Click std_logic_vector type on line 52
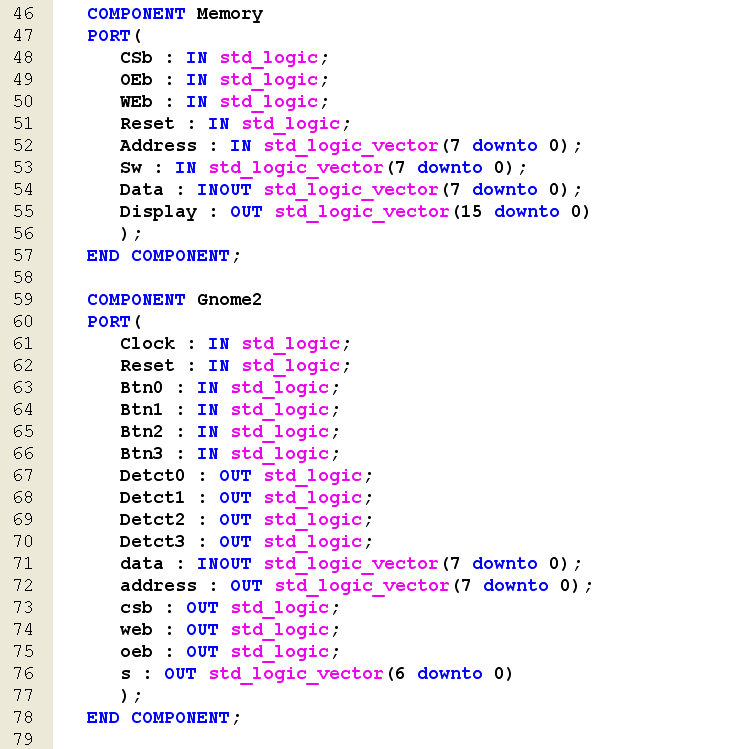 click(x=351, y=146)
